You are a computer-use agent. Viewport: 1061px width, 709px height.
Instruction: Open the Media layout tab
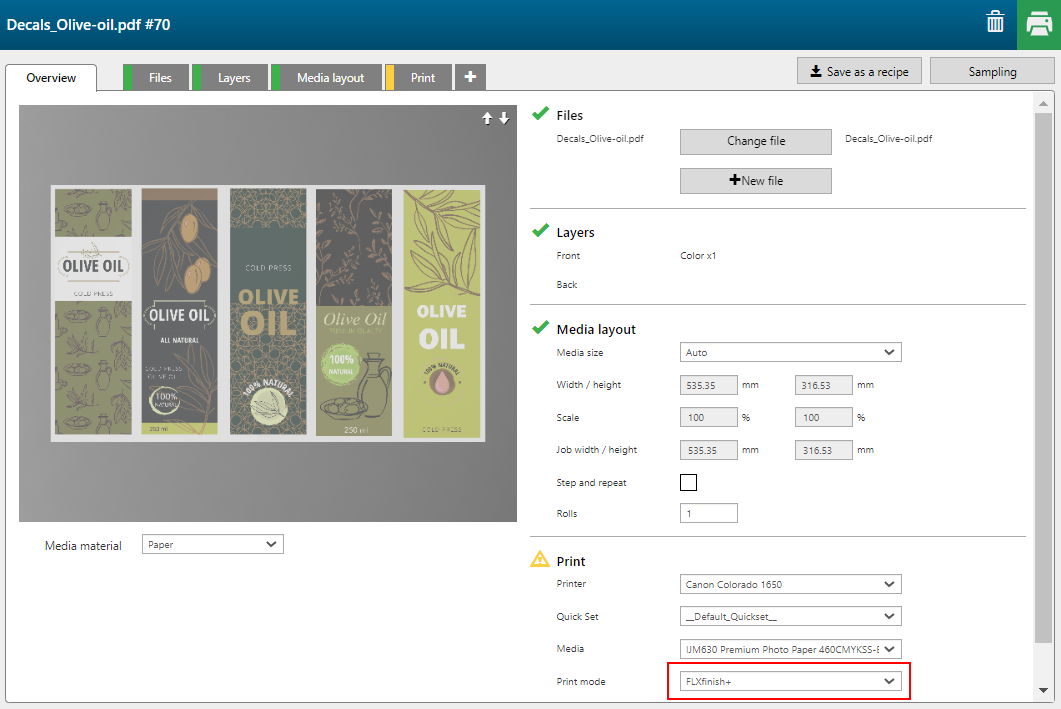pyautogui.click(x=330, y=78)
